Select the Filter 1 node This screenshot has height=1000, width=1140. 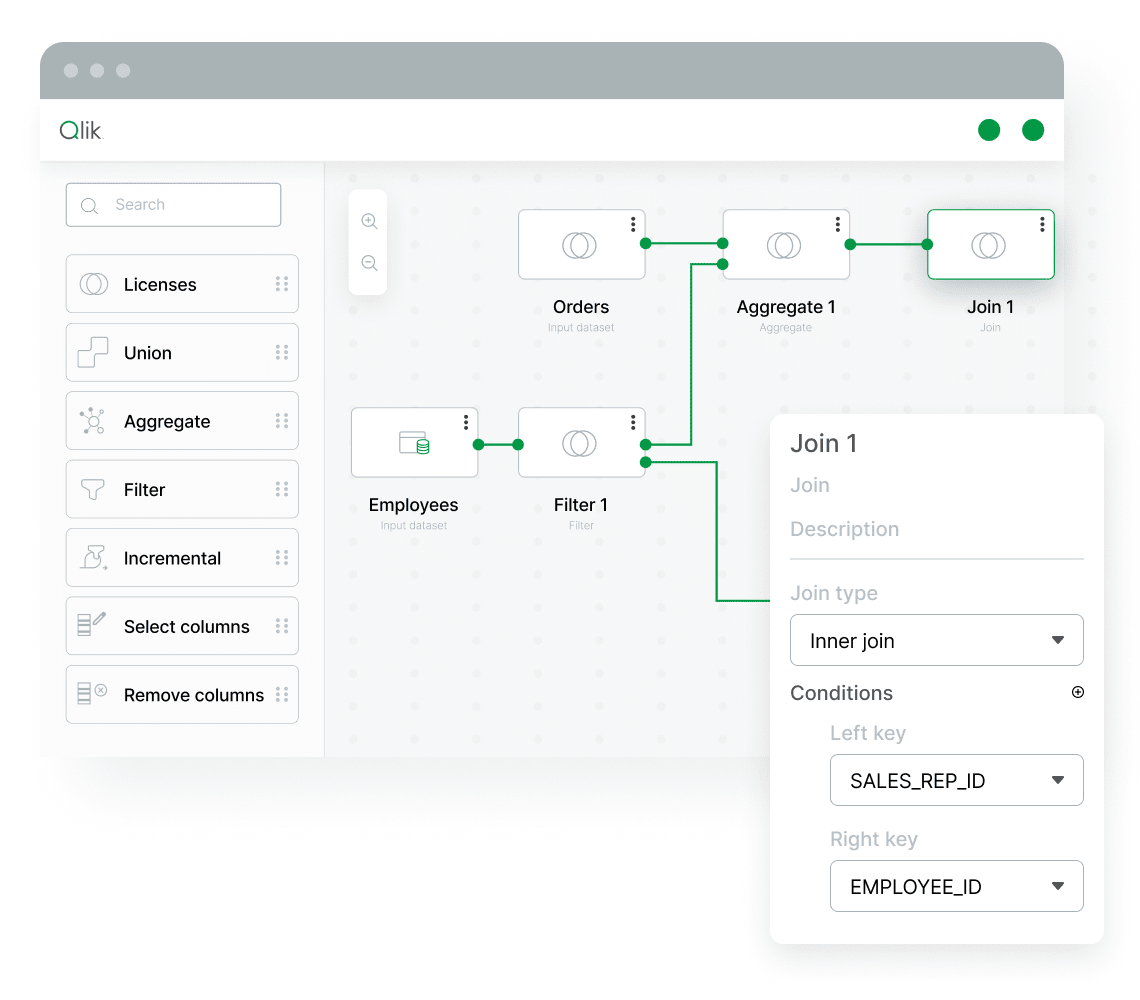[x=581, y=442]
